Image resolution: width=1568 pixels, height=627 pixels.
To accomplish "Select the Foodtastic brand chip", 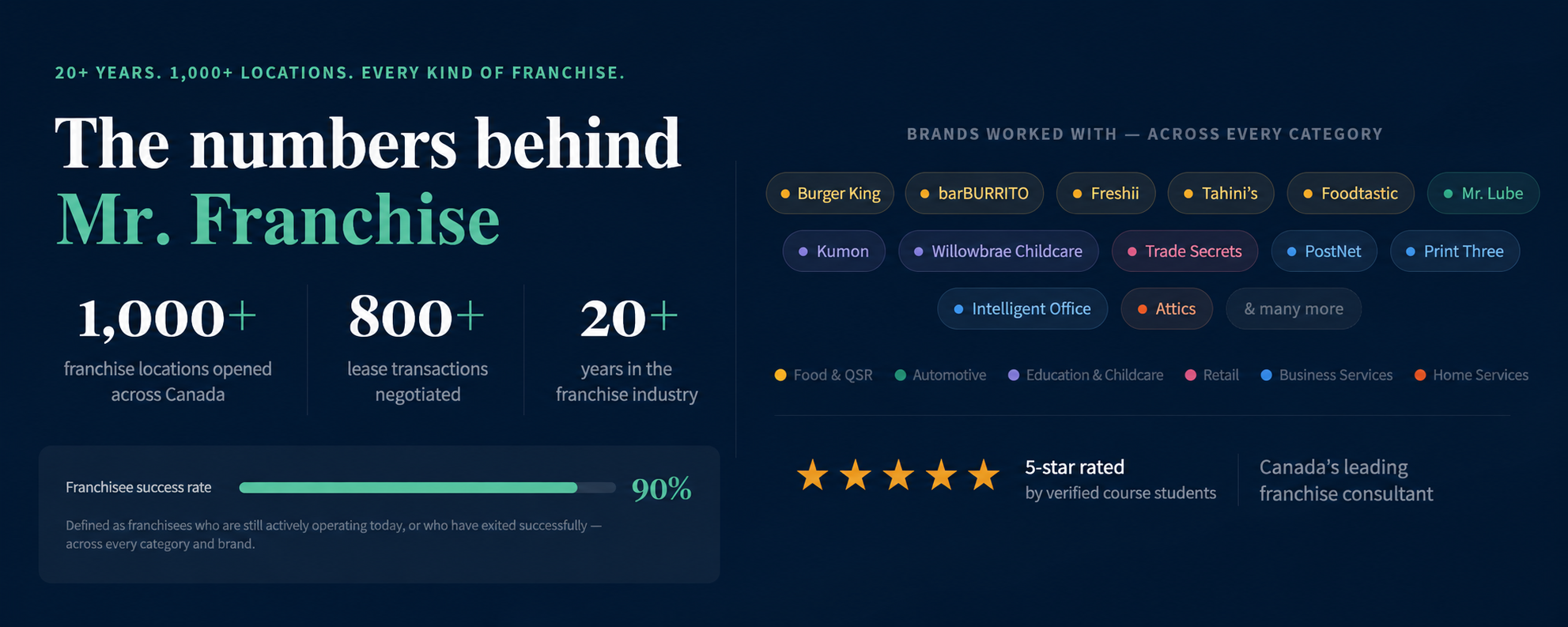I will coord(1351,193).
